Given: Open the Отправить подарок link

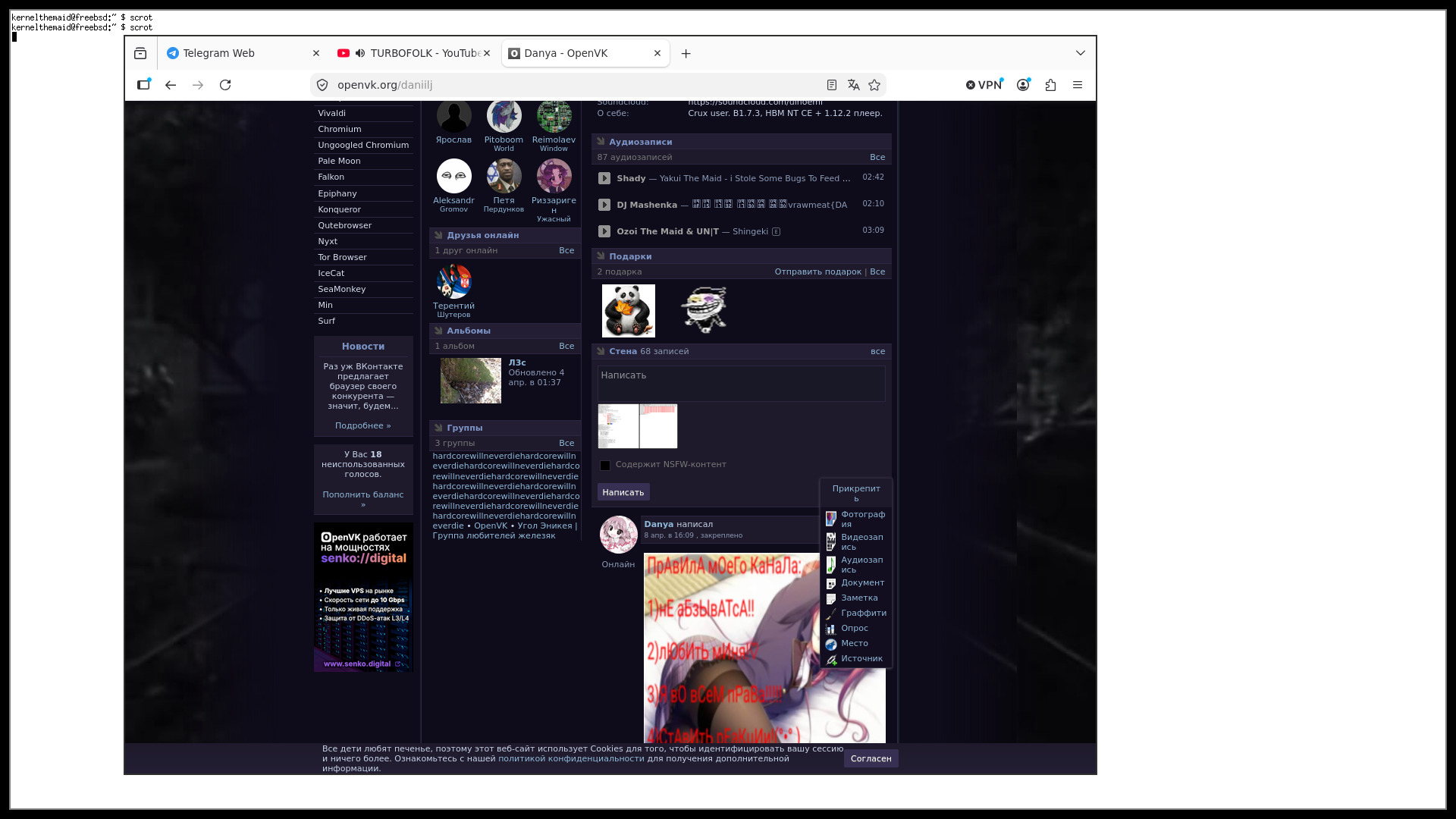Looking at the screenshot, I should tap(817, 271).
